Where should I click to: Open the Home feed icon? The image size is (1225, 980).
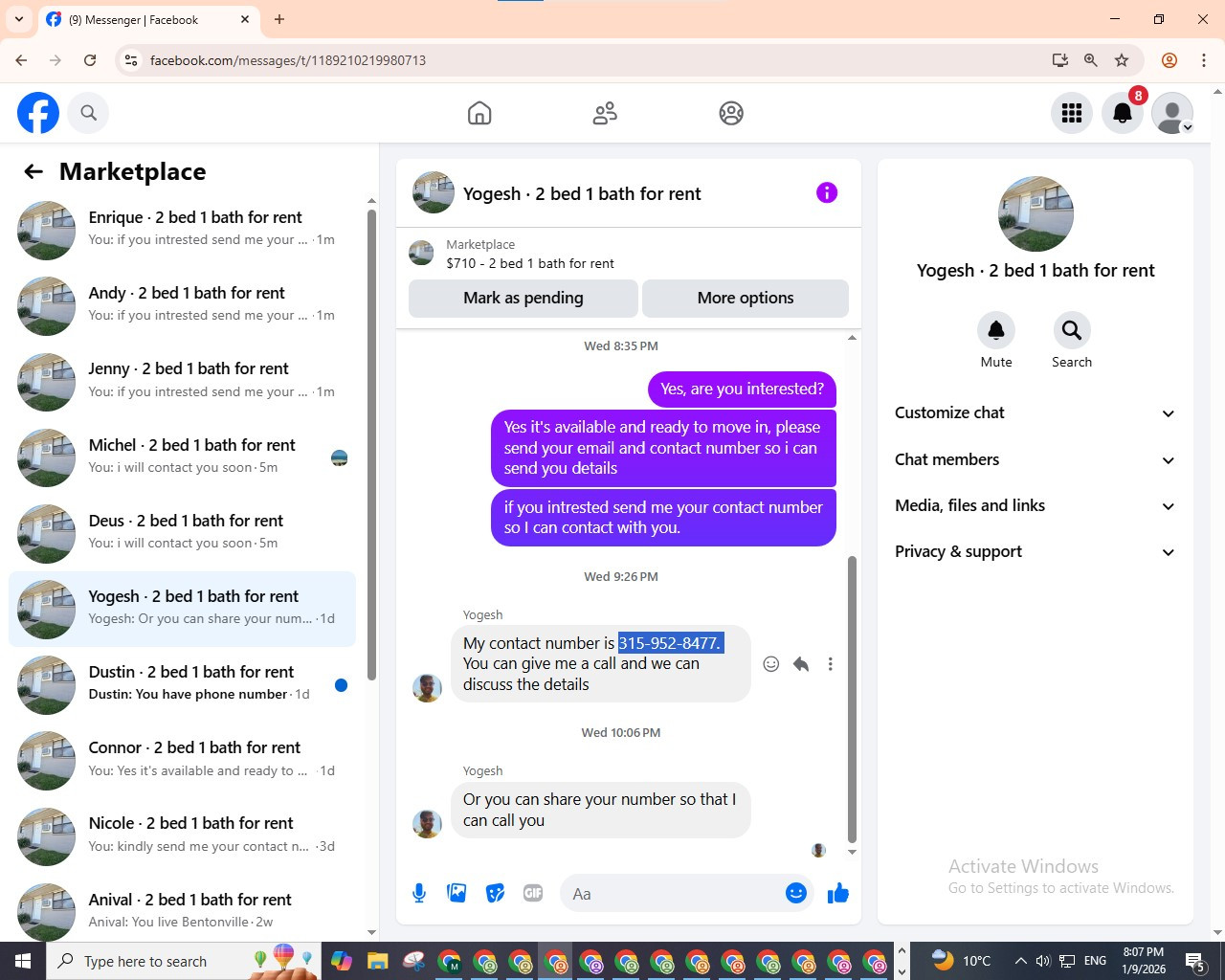point(479,113)
